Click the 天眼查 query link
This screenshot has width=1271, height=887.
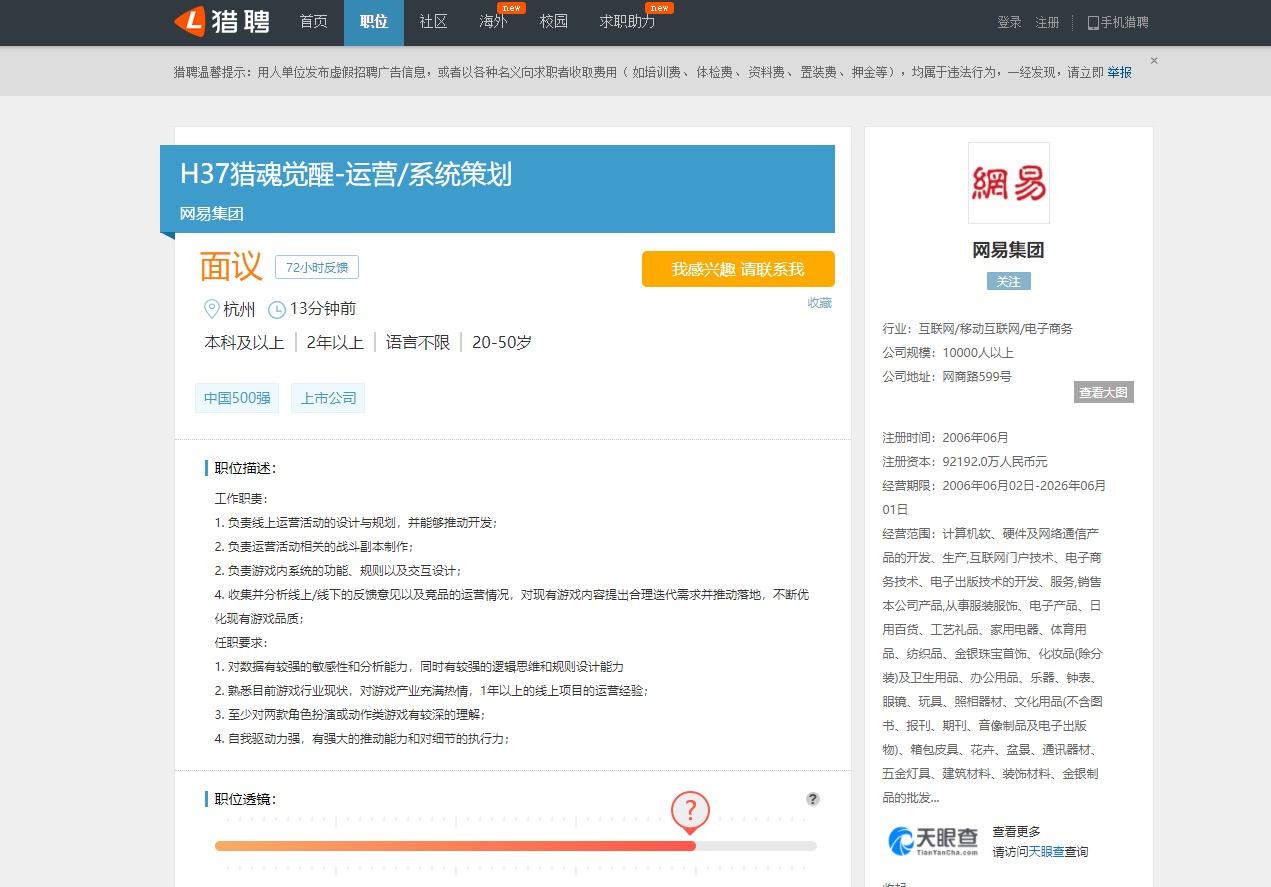1046,852
